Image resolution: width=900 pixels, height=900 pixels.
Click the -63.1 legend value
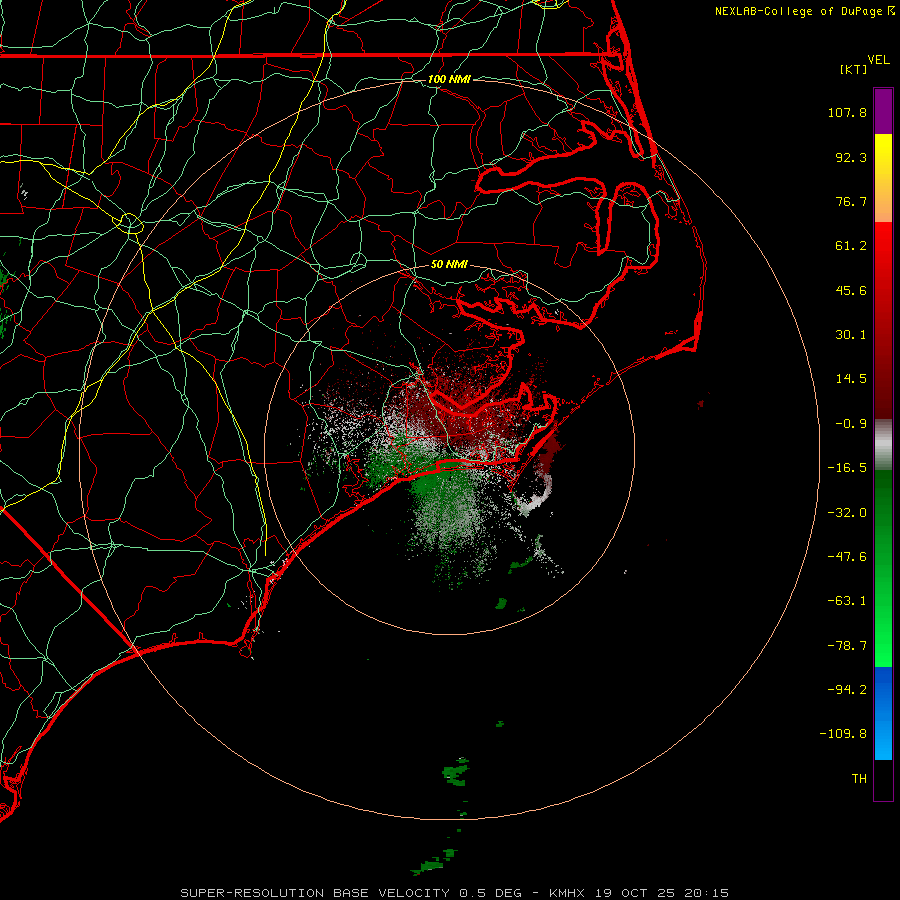(x=847, y=601)
